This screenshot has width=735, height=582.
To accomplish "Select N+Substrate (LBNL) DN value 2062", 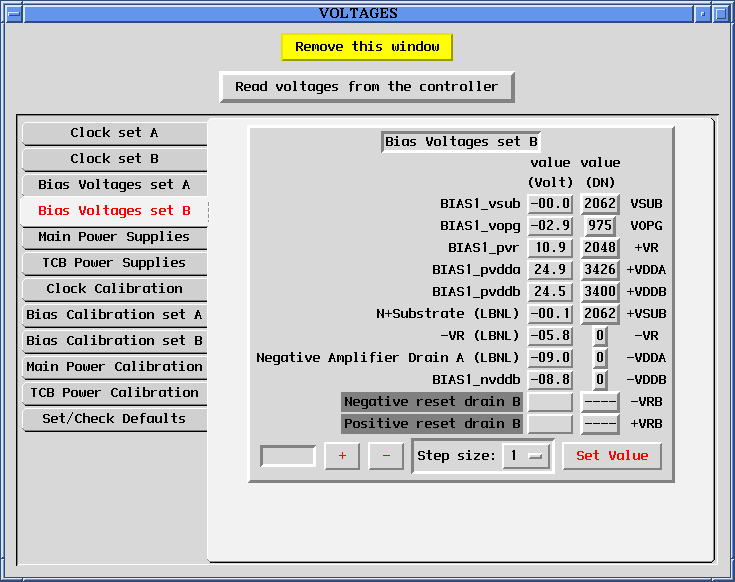I will (x=600, y=314).
